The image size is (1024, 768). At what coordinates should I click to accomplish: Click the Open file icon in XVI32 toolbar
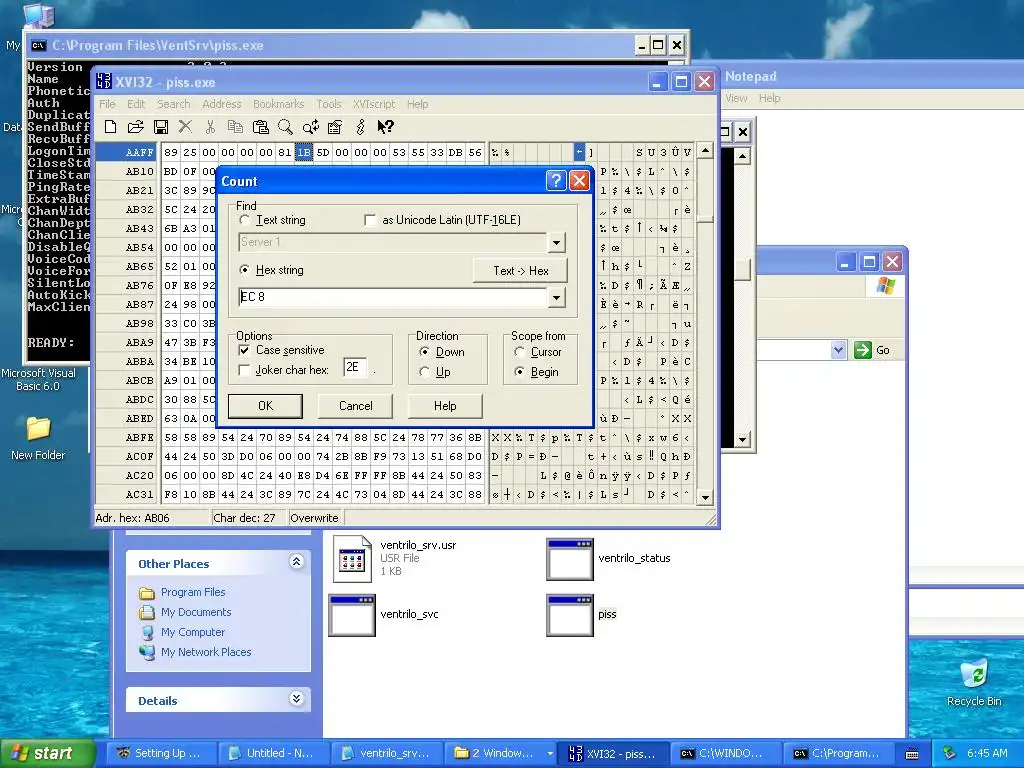tap(136, 127)
